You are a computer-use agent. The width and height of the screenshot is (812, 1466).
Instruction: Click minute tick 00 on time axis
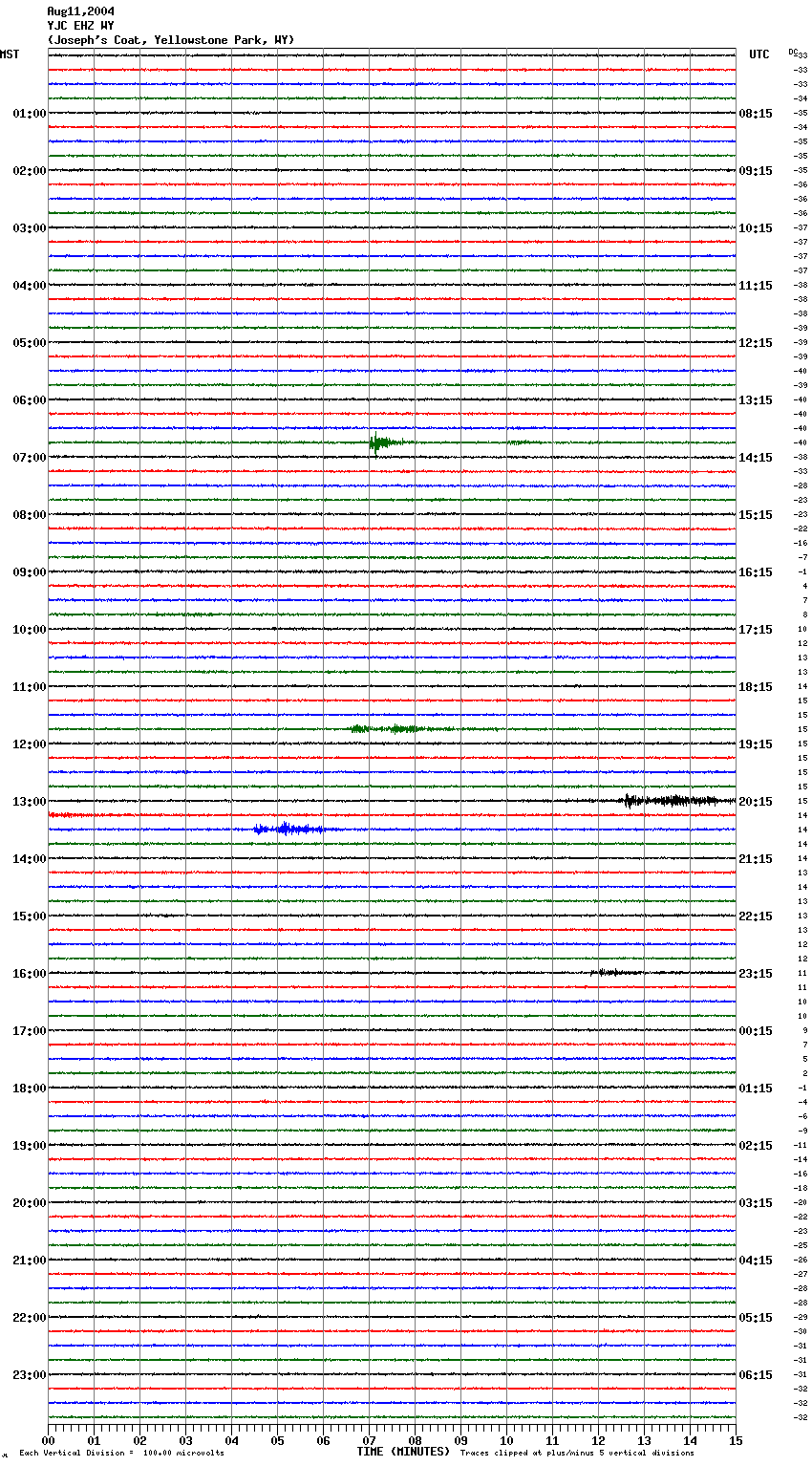click(48, 1439)
